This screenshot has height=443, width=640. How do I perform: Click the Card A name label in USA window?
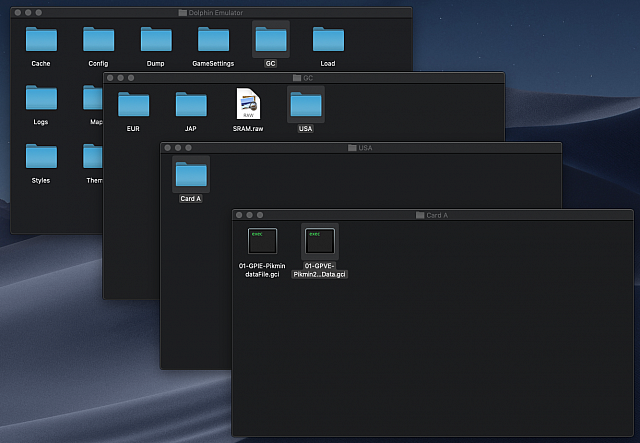click(191, 198)
